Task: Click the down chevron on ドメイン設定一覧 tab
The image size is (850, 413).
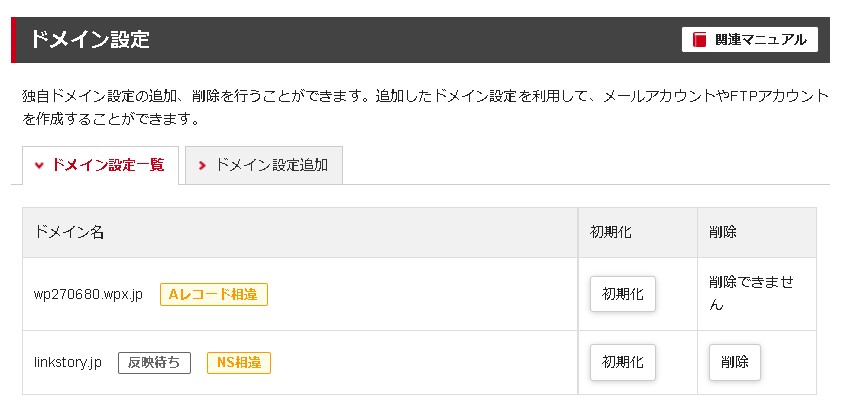Action: point(39,165)
